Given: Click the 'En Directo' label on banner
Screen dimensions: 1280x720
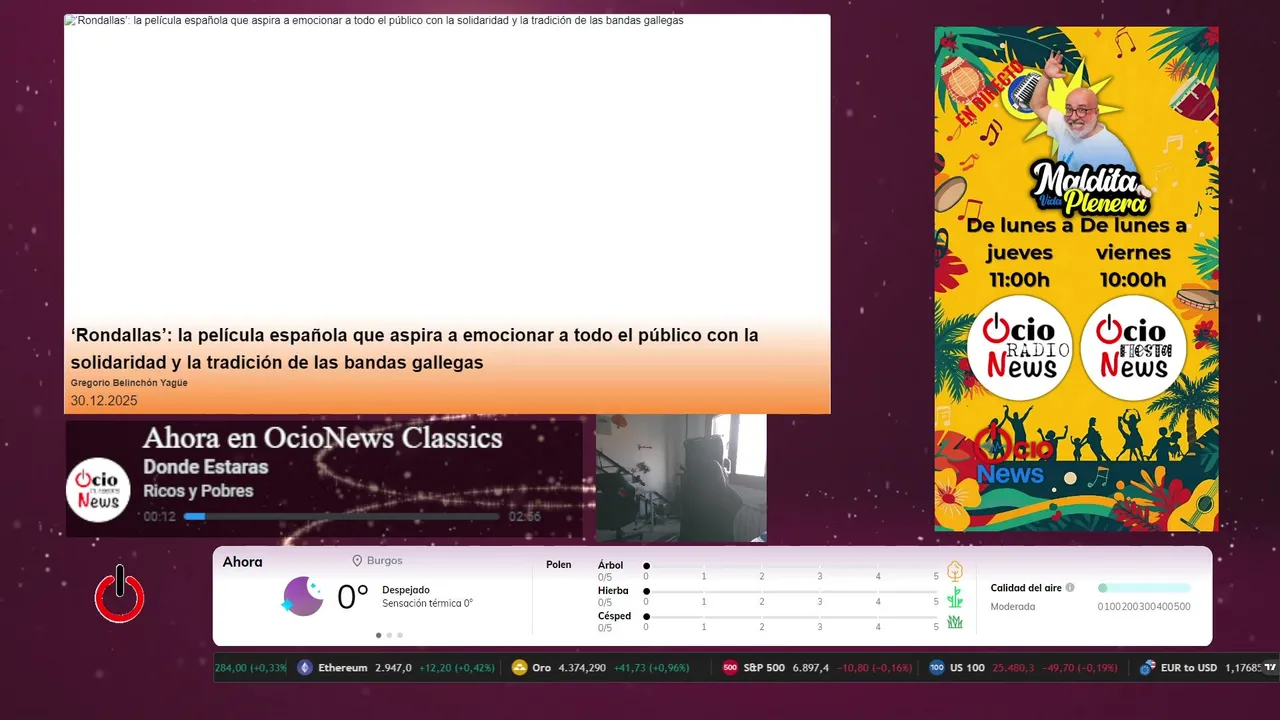Looking at the screenshot, I should point(989,93).
